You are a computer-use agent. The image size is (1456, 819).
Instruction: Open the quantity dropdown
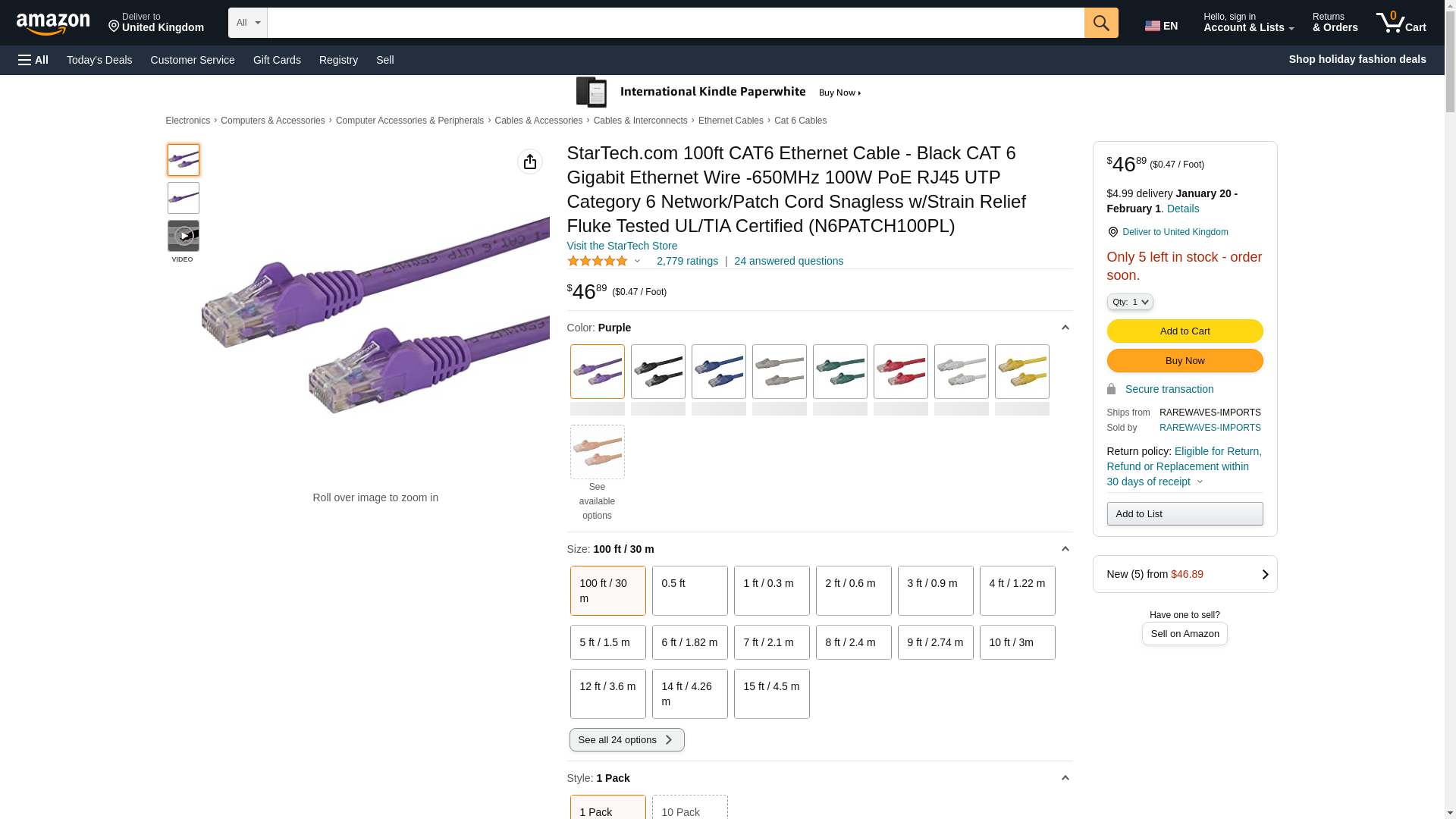(1129, 302)
